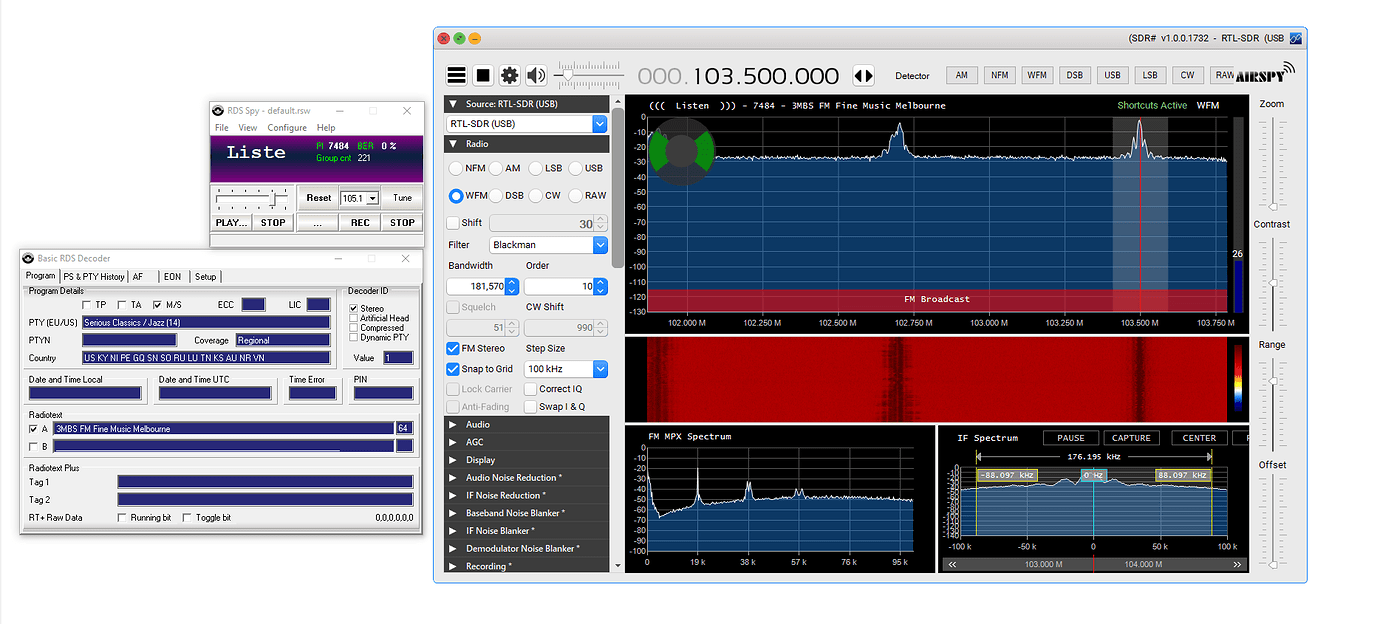Click the speaker mute icon in SDR#
Viewport: 1380px width, 624px height.
click(x=535, y=75)
